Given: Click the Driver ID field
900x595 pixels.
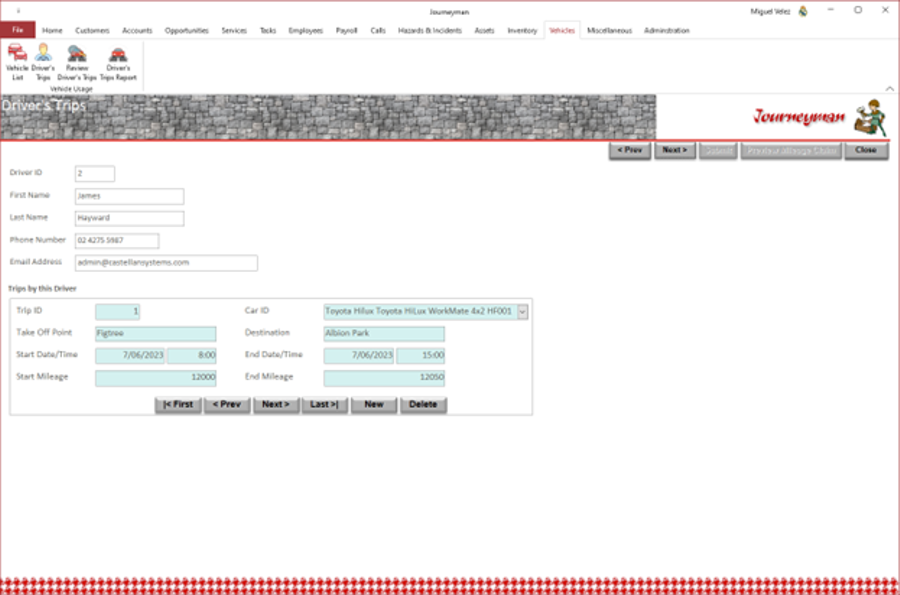Looking at the screenshot, I should tap(95, 173).
